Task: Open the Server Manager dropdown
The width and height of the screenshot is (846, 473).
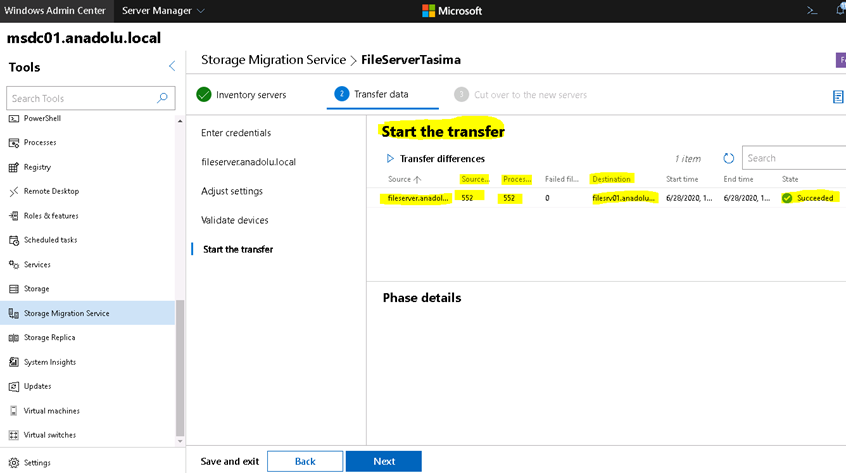Action: click(x=163, y=11)
